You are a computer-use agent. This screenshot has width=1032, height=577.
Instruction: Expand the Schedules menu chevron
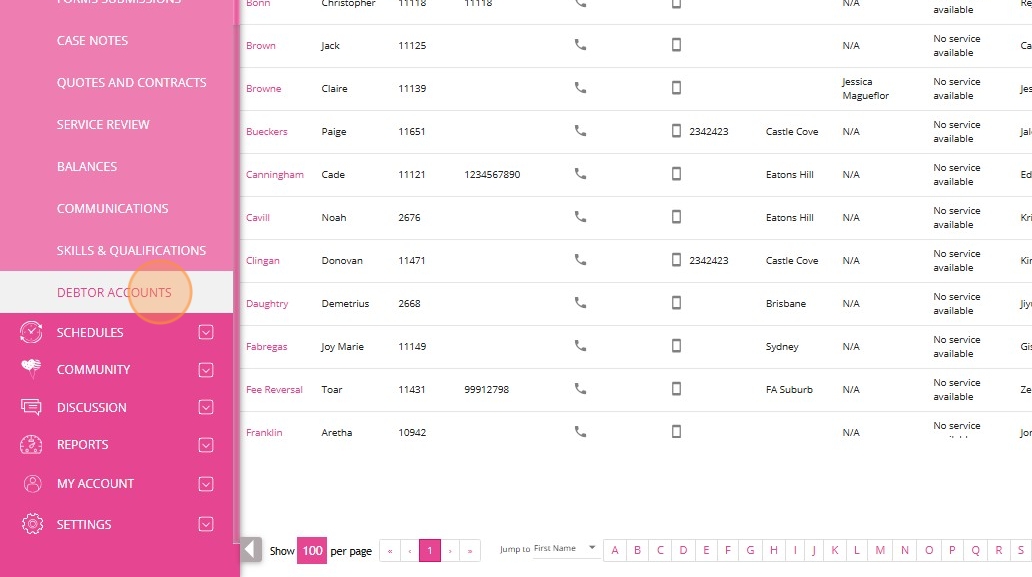(x=206, y=332)
